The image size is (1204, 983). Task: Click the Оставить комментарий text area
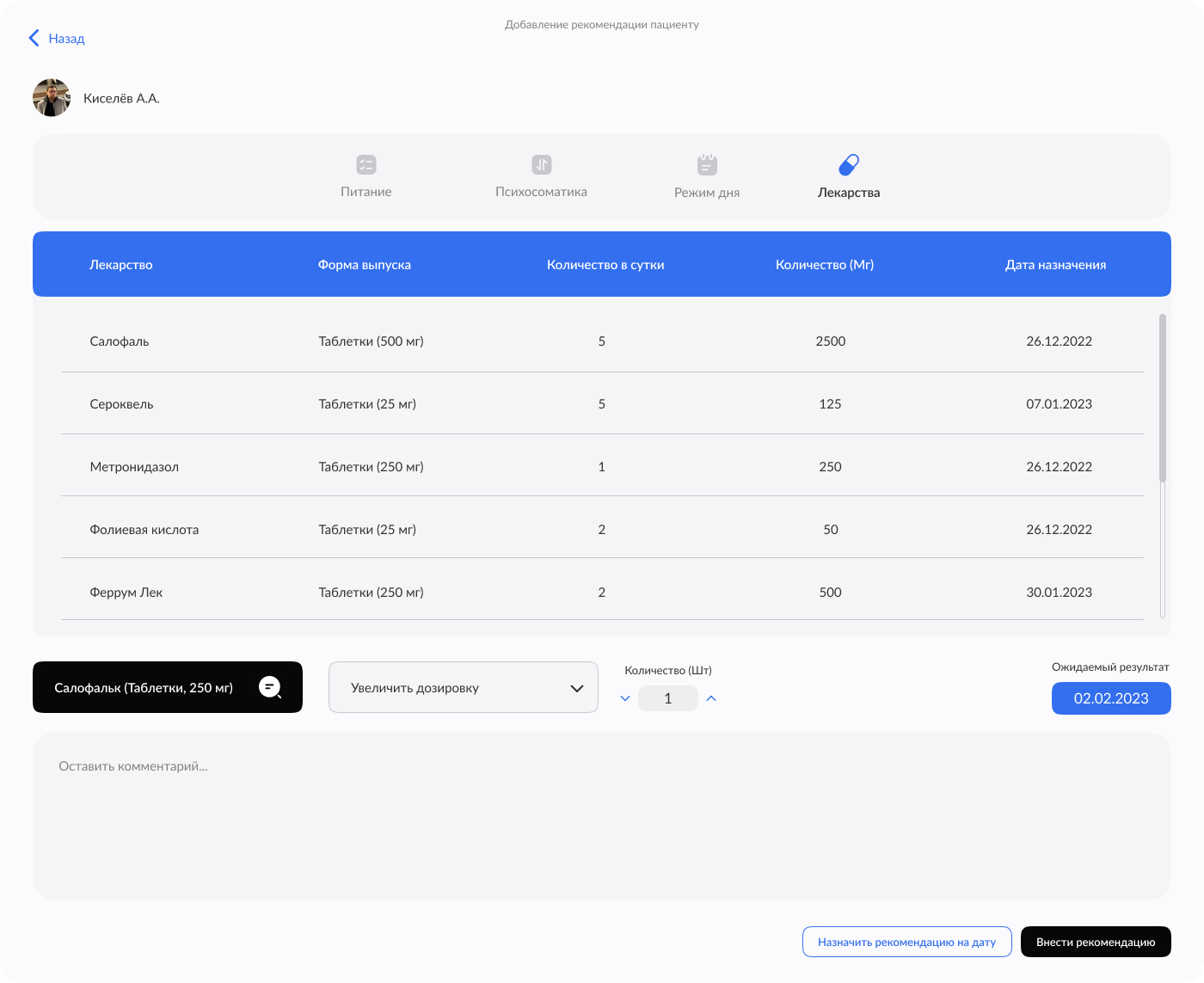[x=602, y=816]
